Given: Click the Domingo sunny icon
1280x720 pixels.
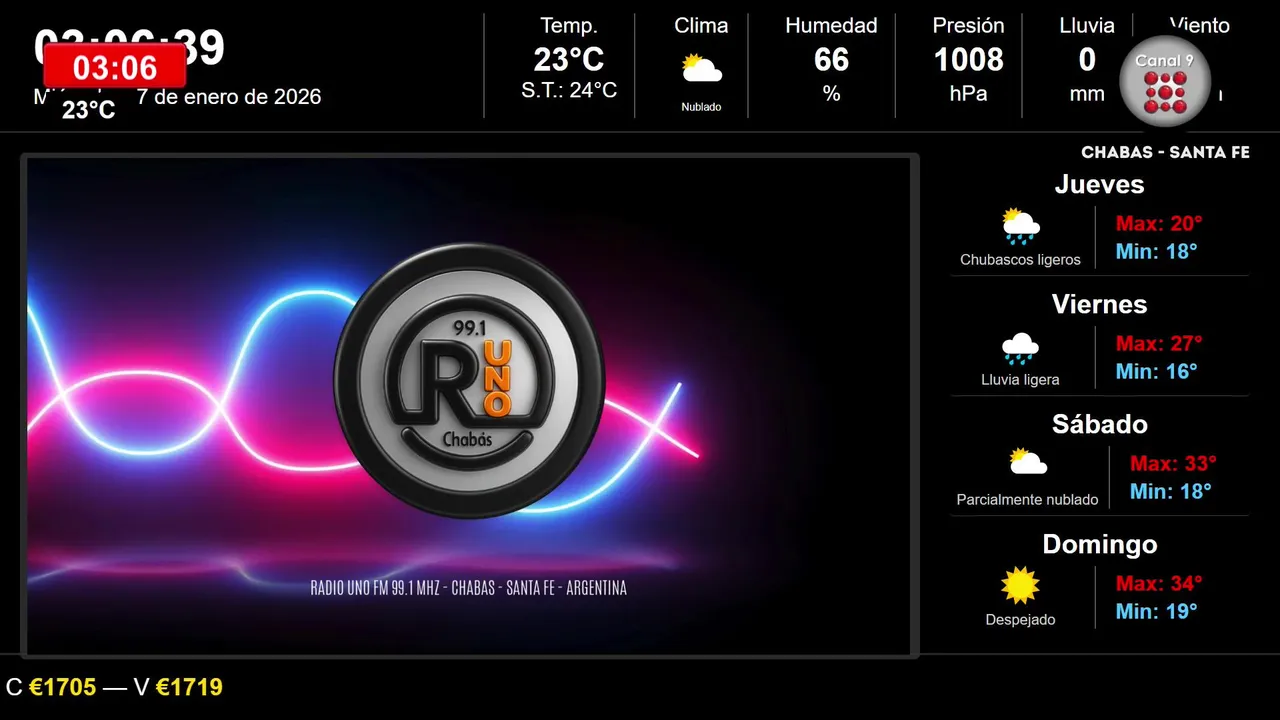Looking at the screenshot, I should [x=1020, y=586].
